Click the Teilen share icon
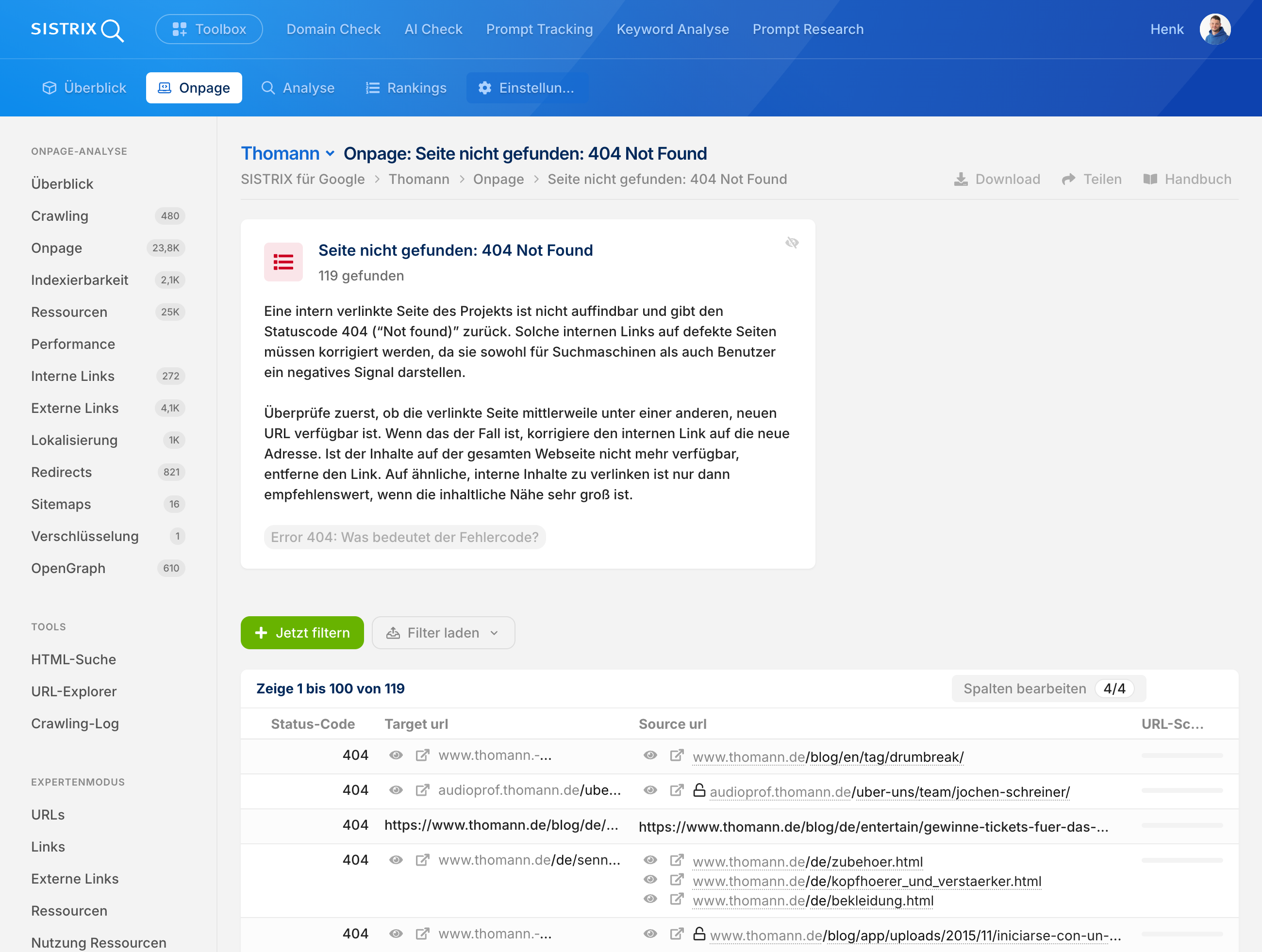This screenshot has height=952, width=1262. pyautogui.click(x=1068, y=179)
